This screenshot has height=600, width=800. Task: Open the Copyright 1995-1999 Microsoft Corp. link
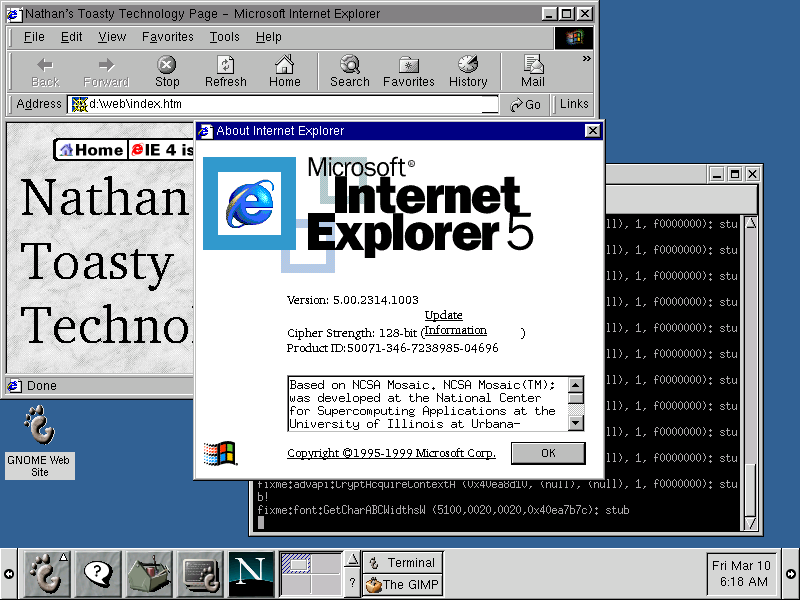[x=391, y=453]
